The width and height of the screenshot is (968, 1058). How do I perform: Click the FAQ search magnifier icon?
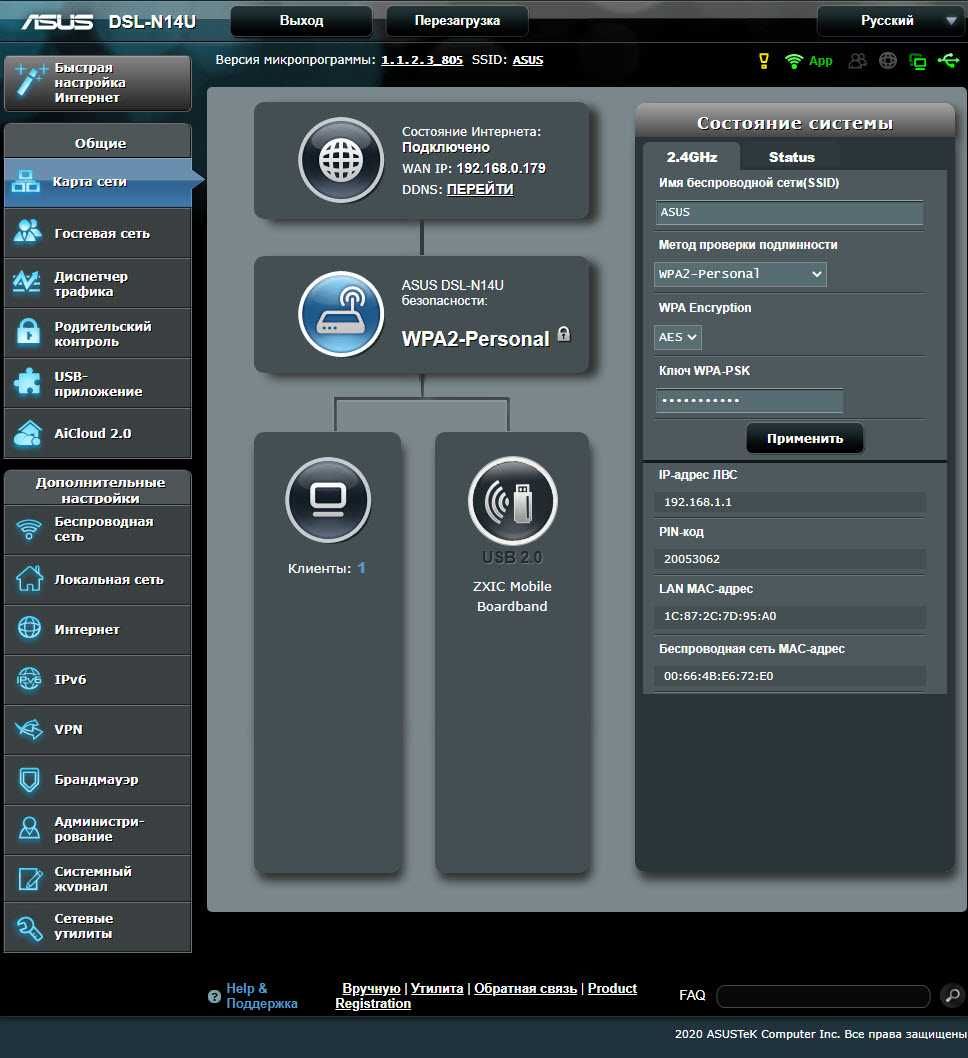pyautogui.click(x=952, y=995)
